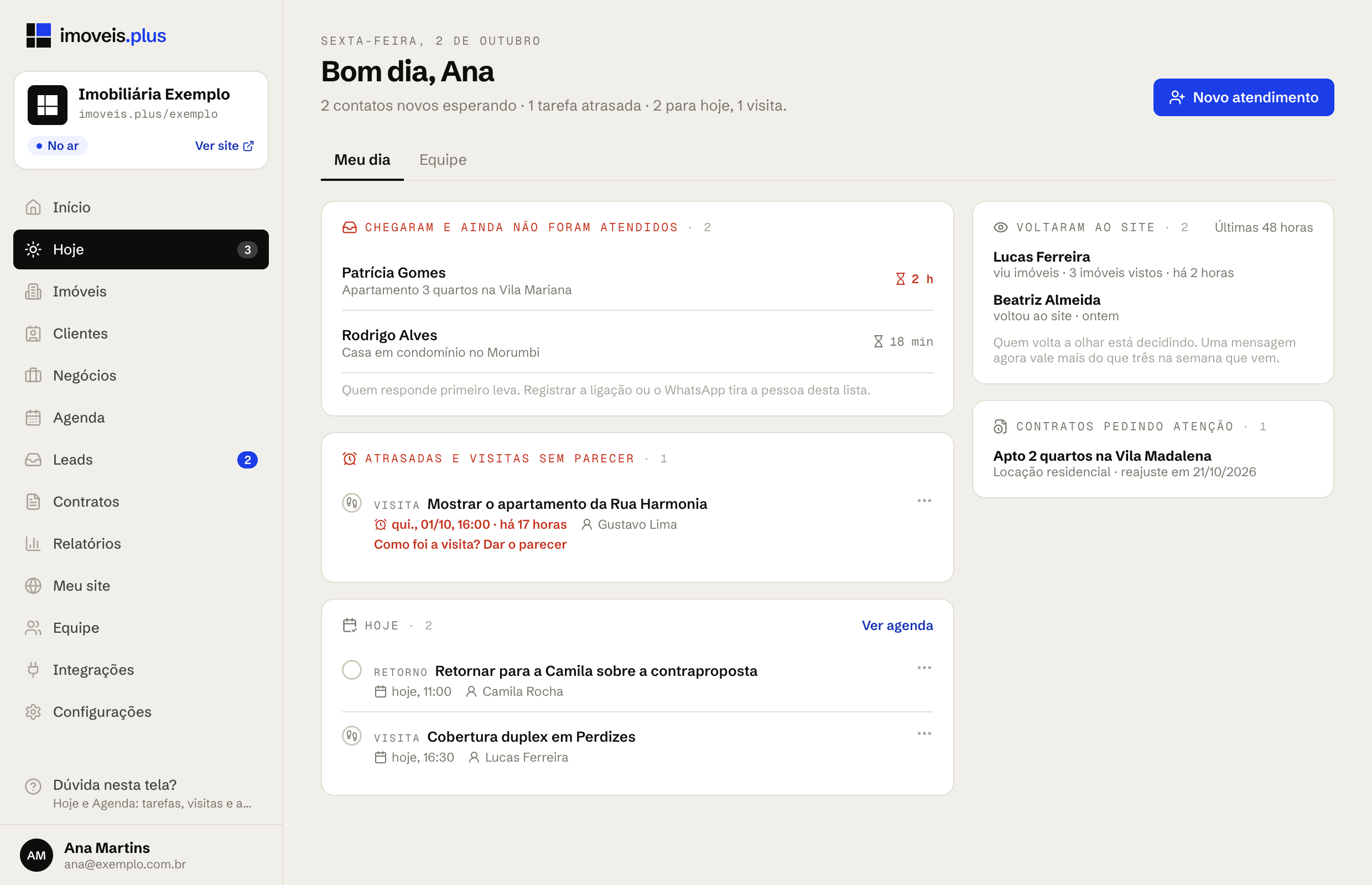This screenshot has height=885, width=1372.
Task: Click the Meu site globe icon
Action: (x=33, y=586)
